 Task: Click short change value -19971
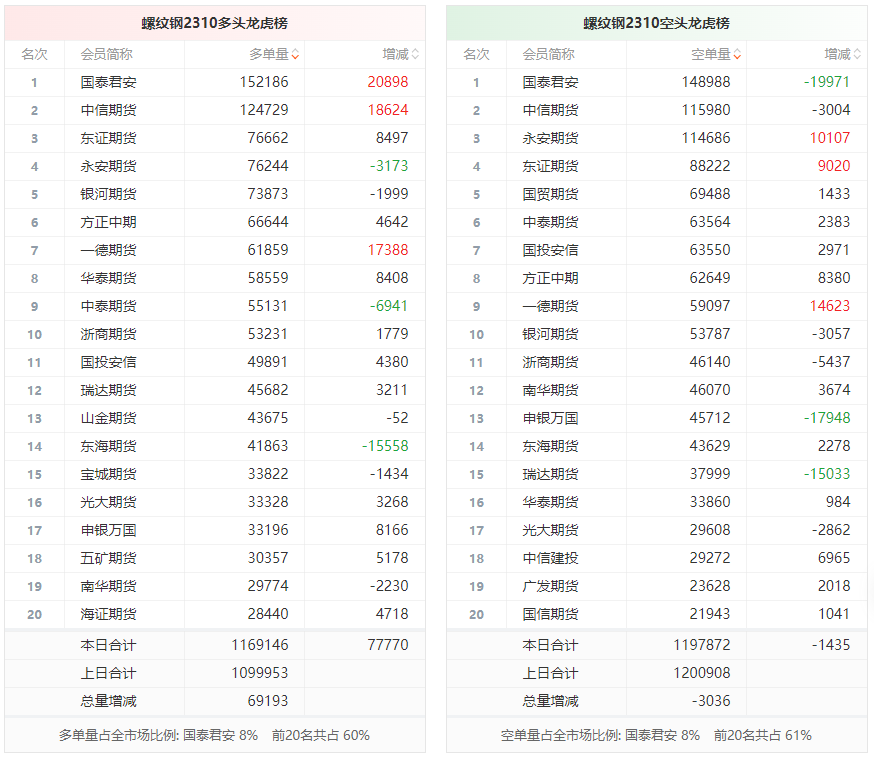pos(827,82)
